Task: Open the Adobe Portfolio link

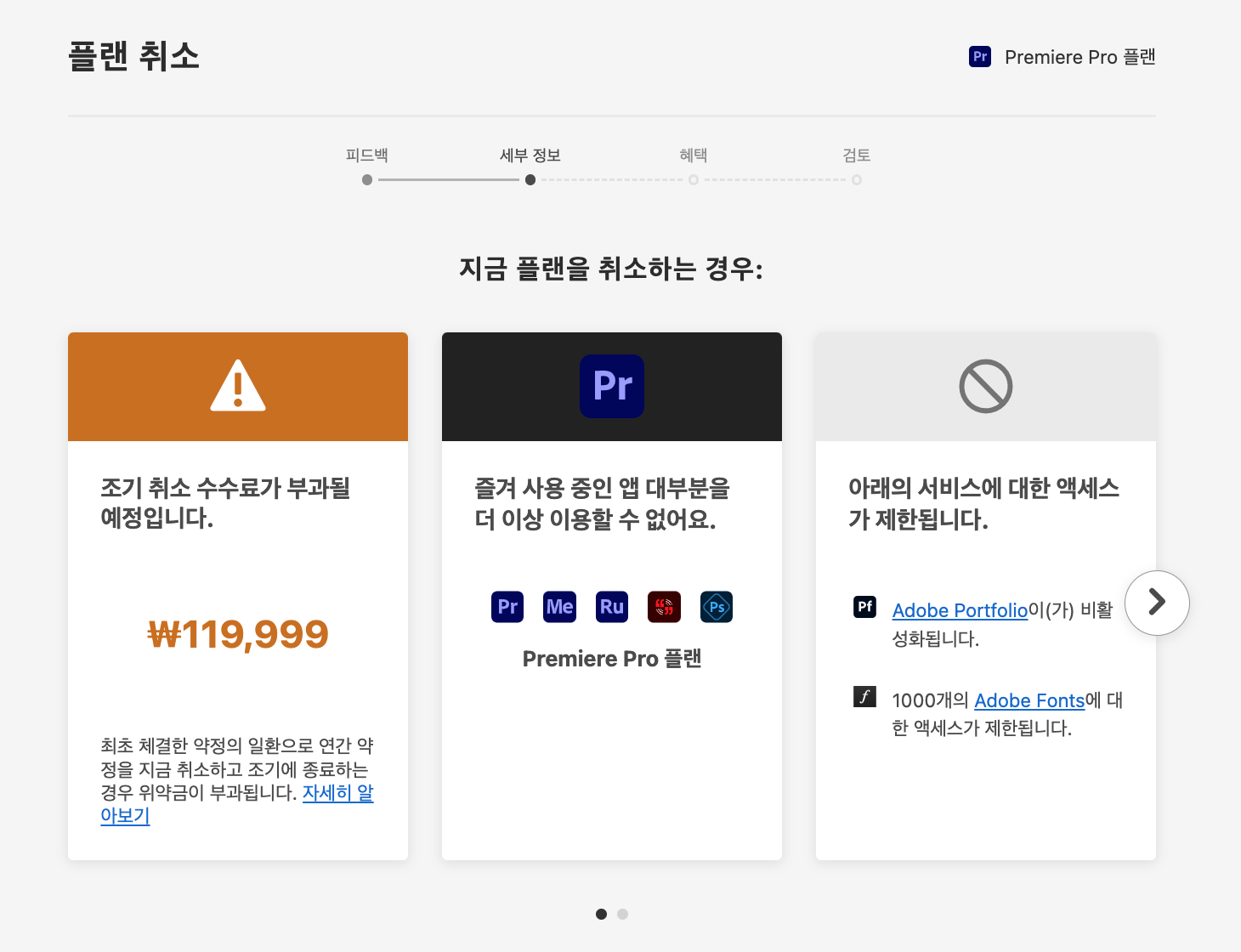Action: tap(960, 610)
